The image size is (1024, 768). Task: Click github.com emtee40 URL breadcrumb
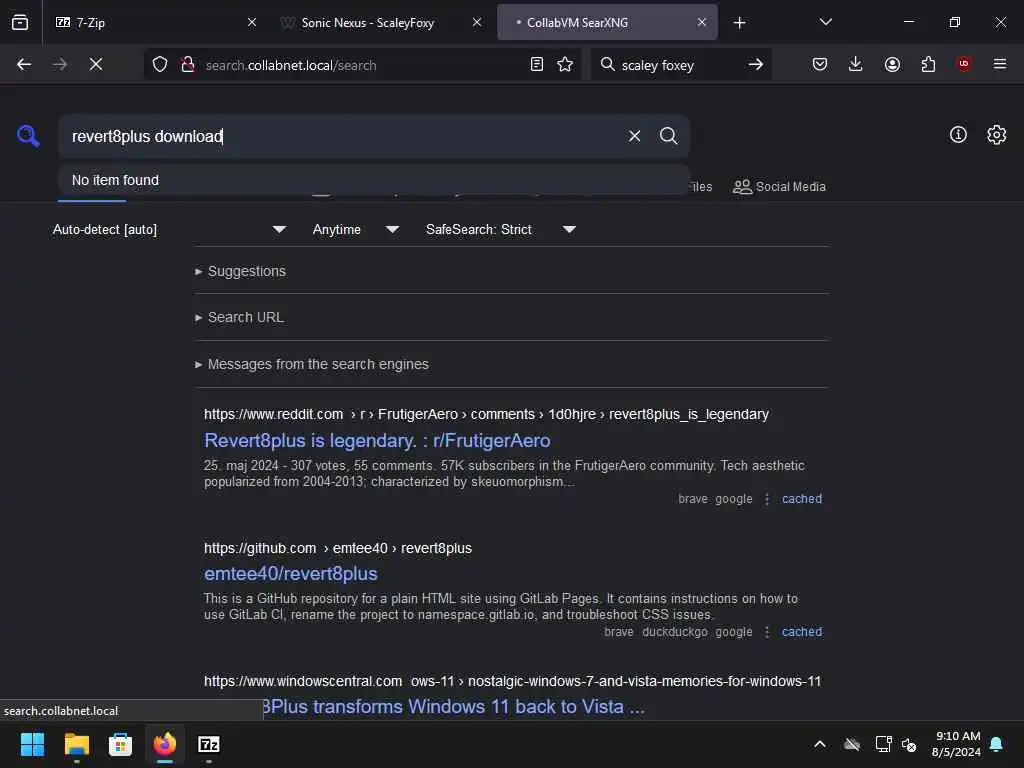[338, 548]
